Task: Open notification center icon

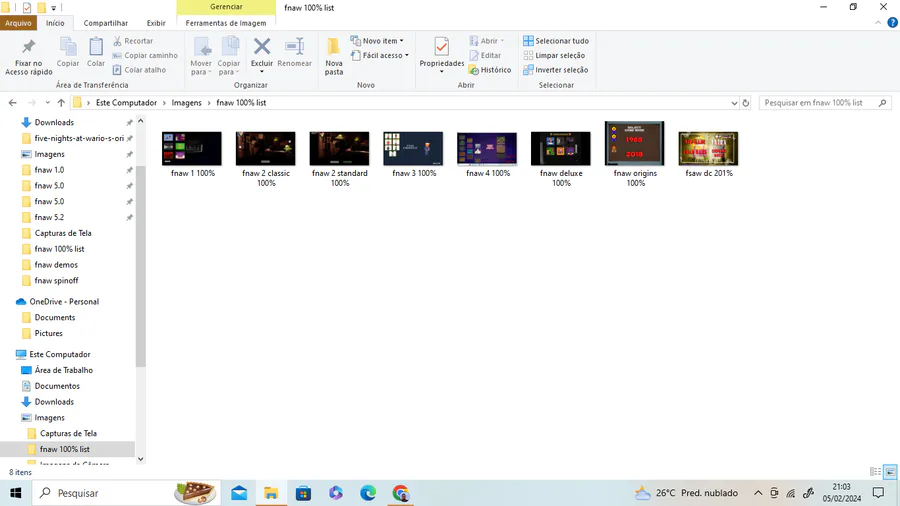Action: coord(878,493)
